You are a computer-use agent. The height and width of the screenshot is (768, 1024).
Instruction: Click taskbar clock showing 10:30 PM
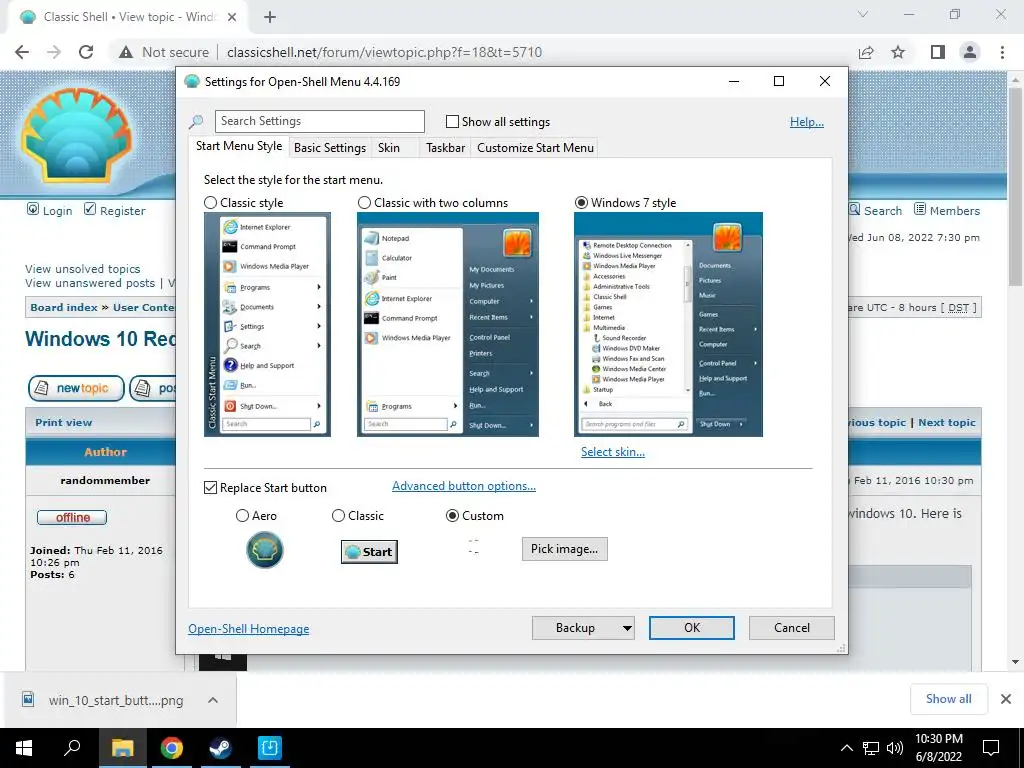pos(938,748)
